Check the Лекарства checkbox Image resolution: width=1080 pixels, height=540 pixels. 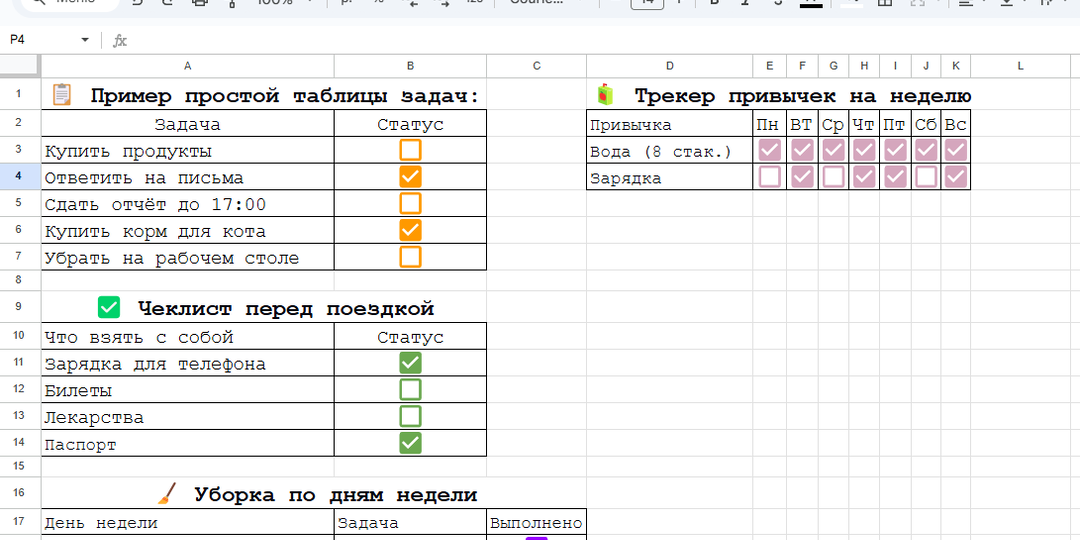point(411,416)
